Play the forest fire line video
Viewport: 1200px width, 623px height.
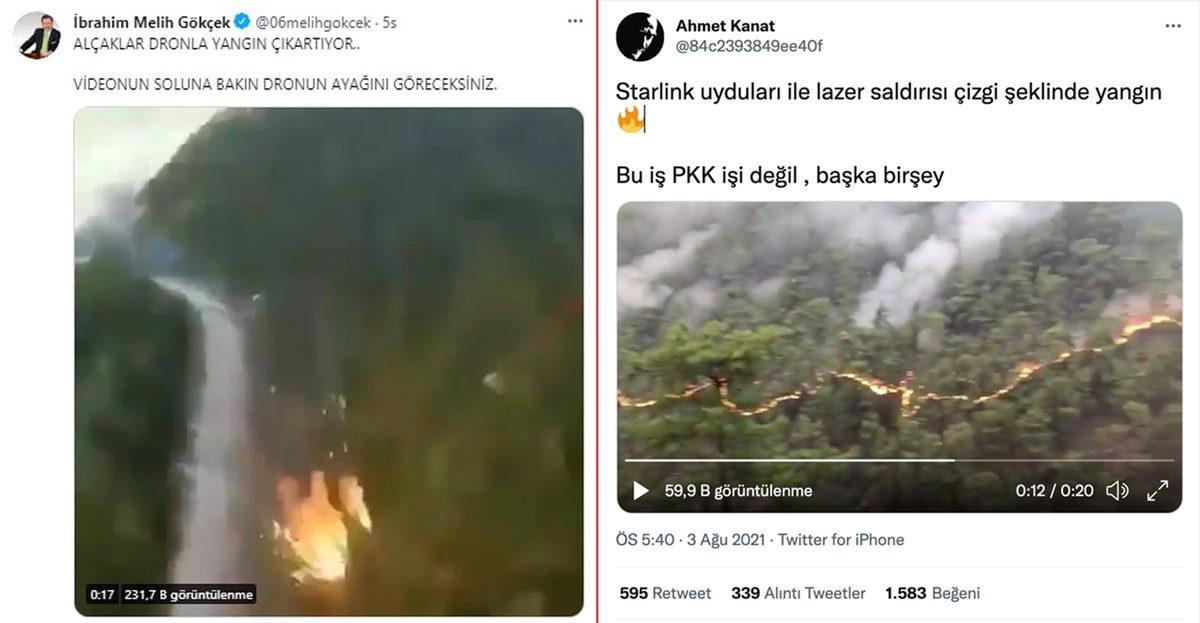(x=641, y=490)
